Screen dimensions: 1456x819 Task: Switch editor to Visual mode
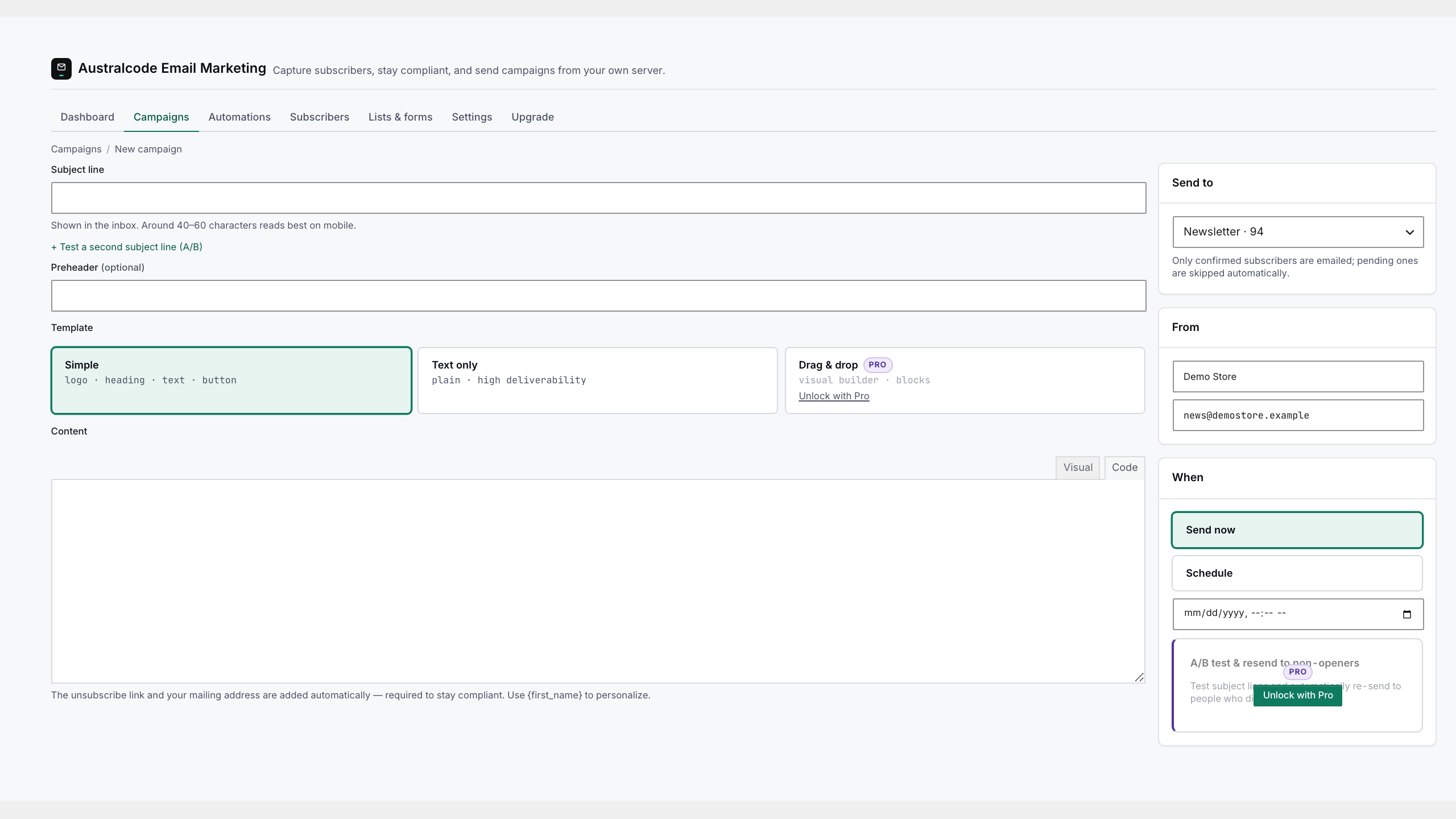pyautogui.click(x=1078, y=468)
